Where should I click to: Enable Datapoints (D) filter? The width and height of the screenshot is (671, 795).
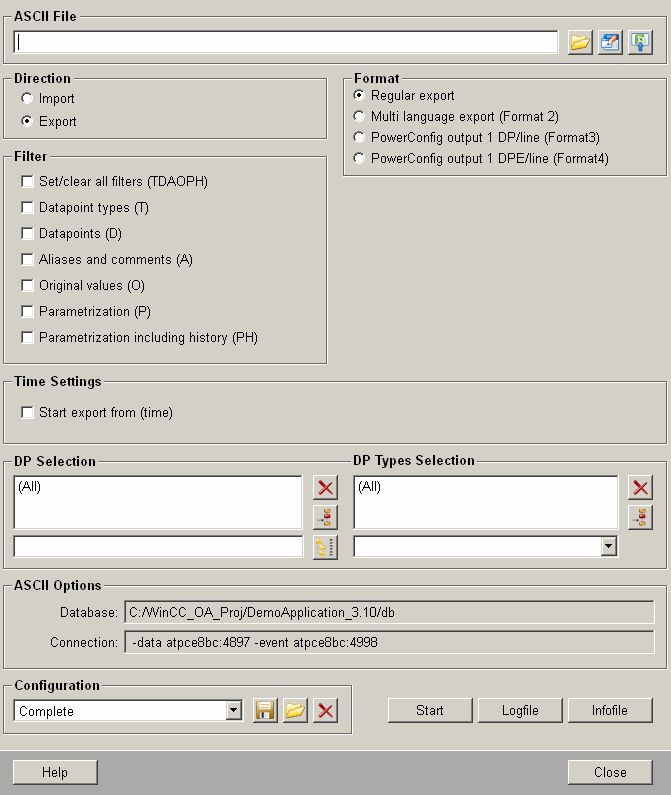[72, 233]
